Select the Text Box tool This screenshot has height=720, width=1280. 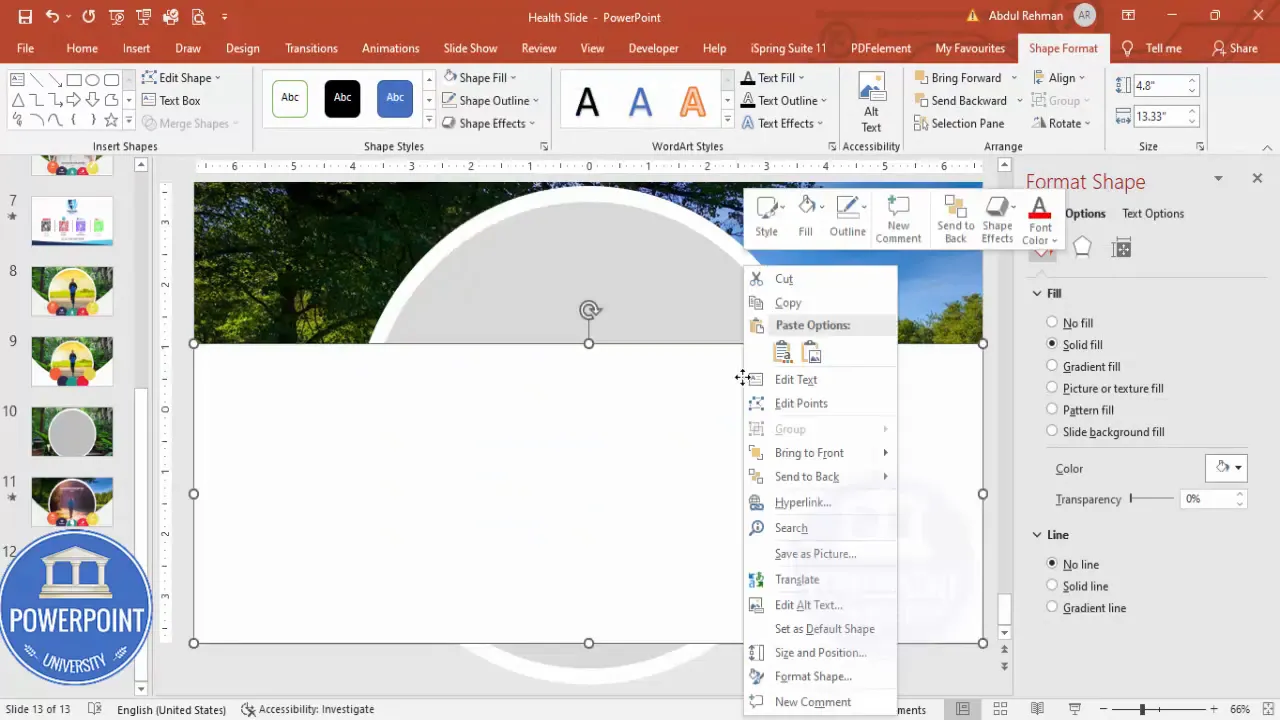(171, 100)
